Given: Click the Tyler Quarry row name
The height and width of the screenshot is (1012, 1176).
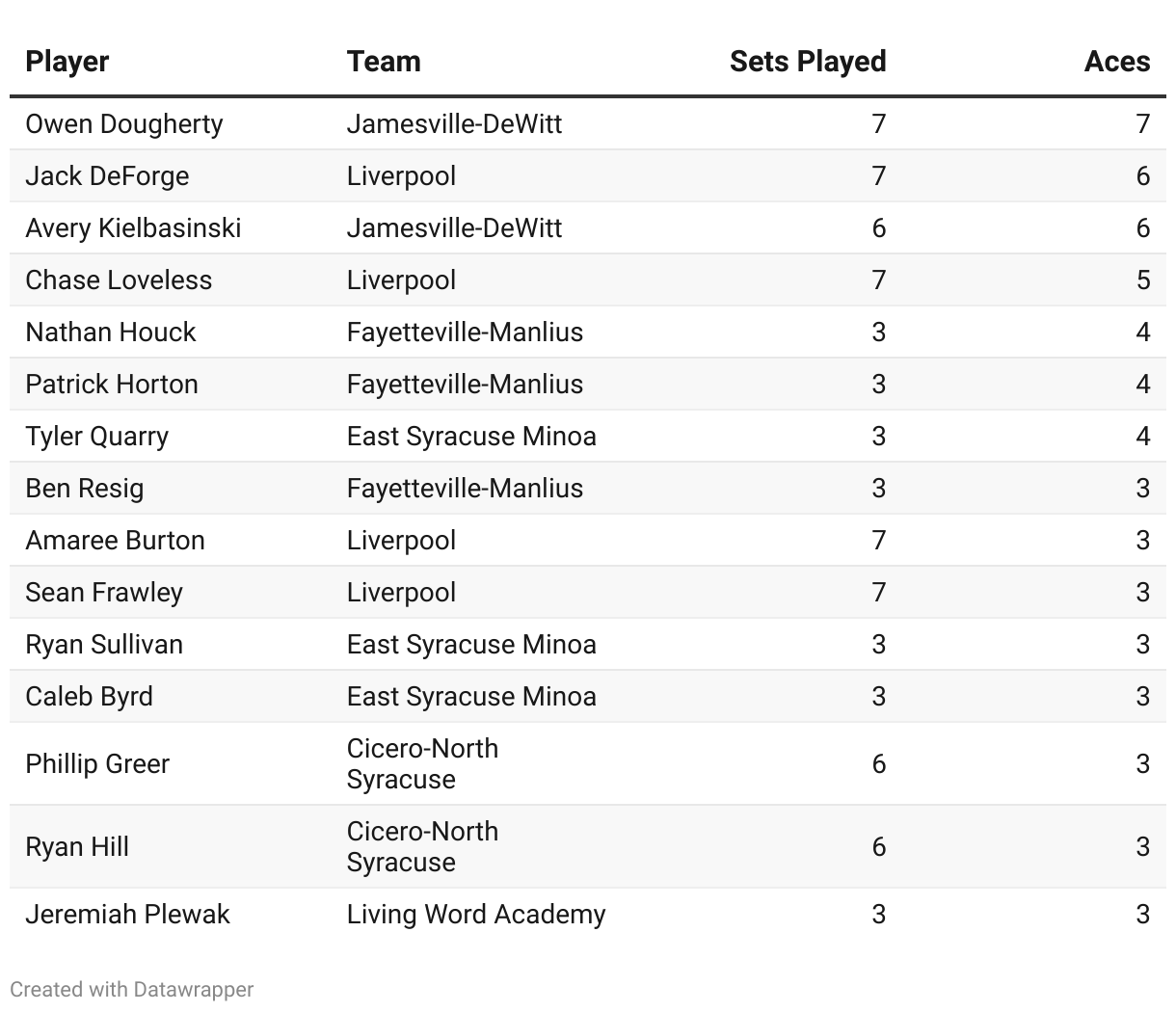Looking at the screenshot, I should (x=97, y=437).
